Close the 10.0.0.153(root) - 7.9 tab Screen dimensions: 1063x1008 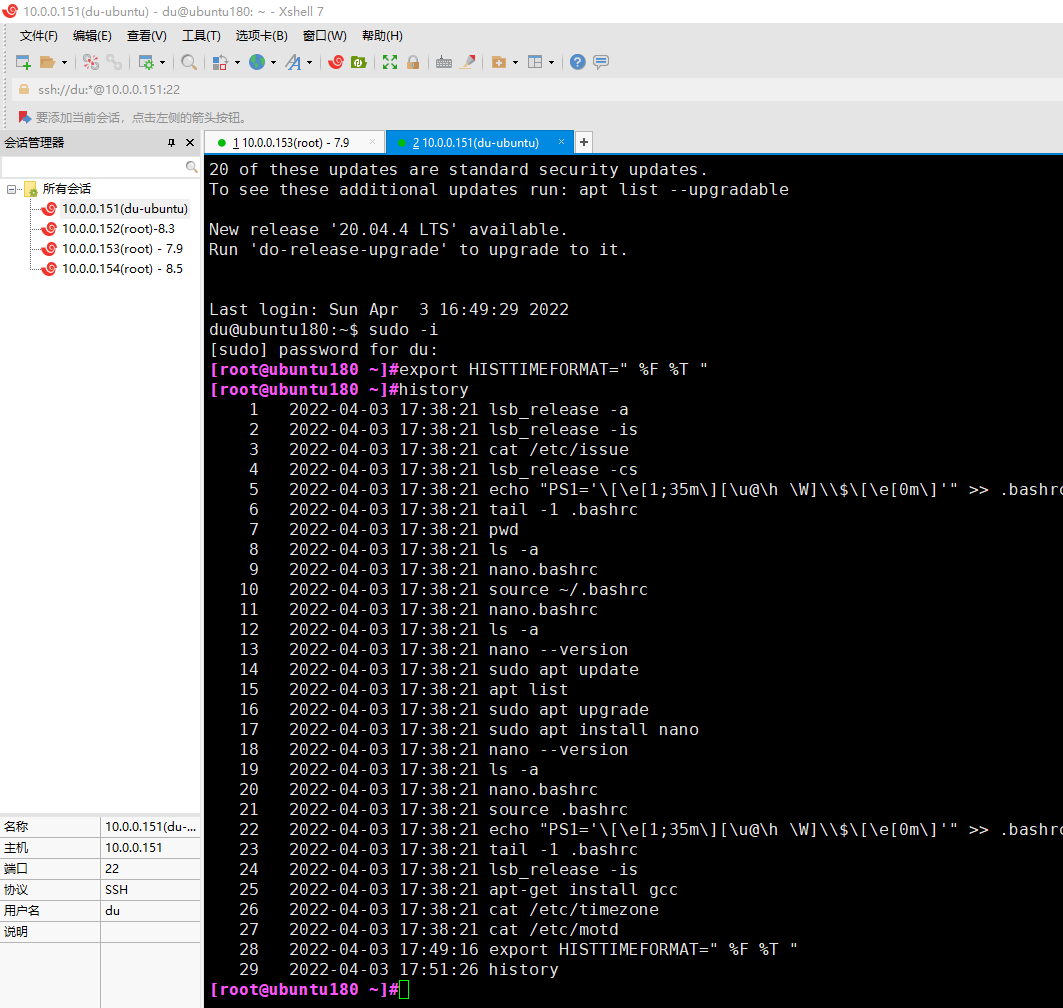pos(372,142)
